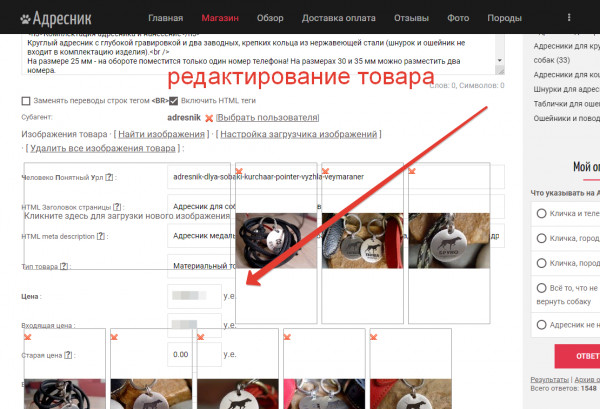Click the red ОТВЕТ poll button
Screen dimensions: 600x409
click(x=577, y=356)
